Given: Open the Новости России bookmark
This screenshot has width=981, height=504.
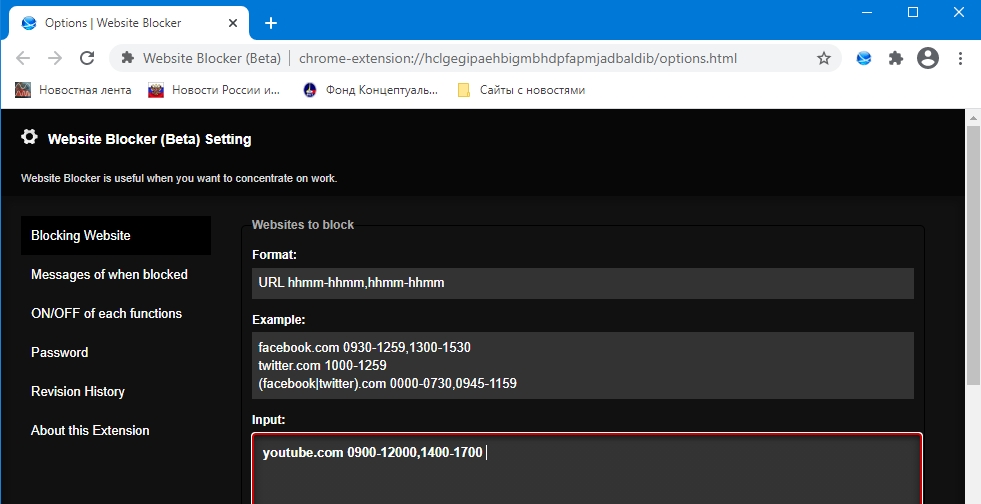Looking at the screenshot, I should coord(215,90).
